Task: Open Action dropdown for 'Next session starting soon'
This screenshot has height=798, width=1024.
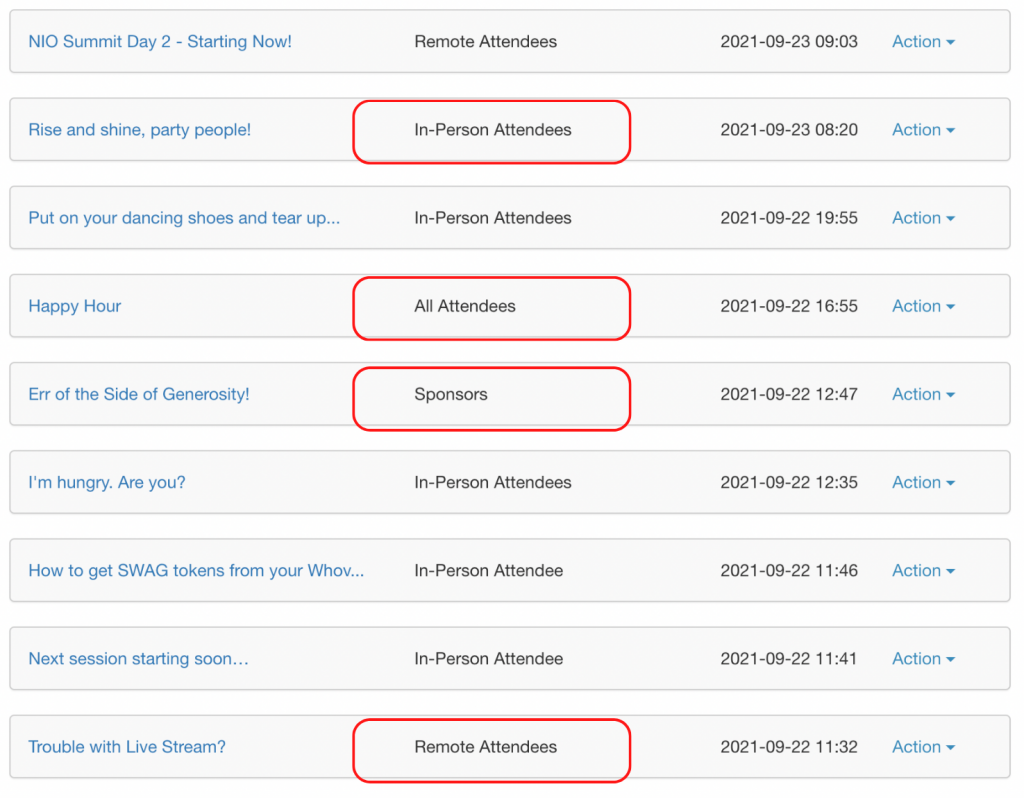Action: tap(922, 659)
